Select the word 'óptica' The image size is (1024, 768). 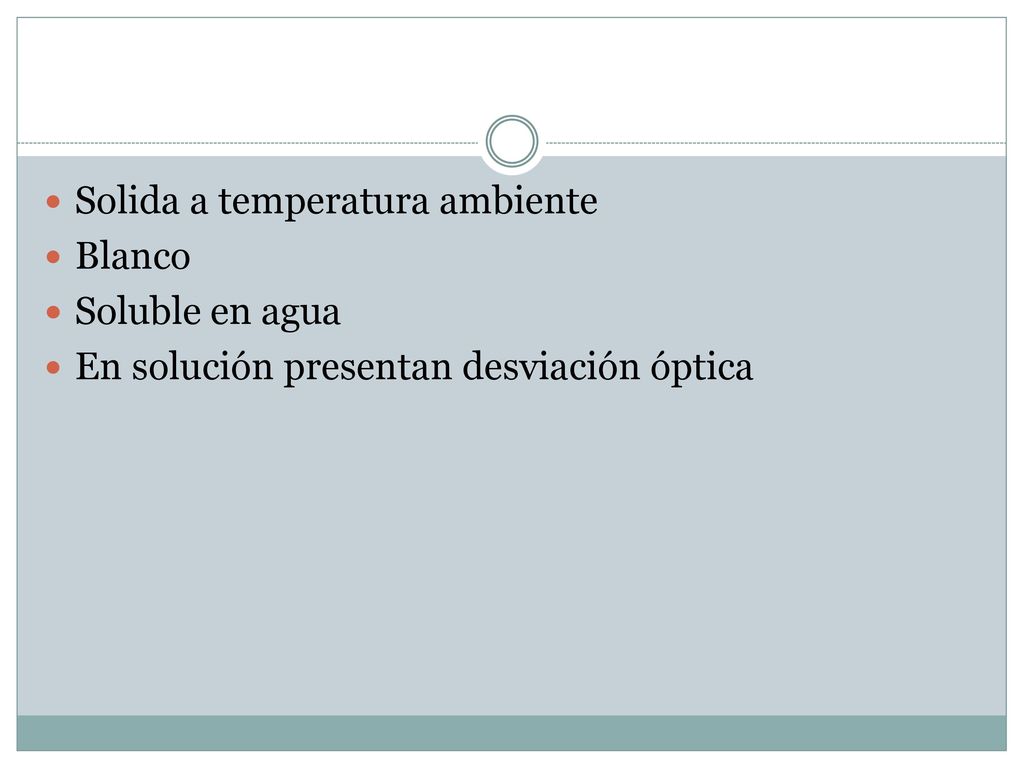(x=702, y=368)
